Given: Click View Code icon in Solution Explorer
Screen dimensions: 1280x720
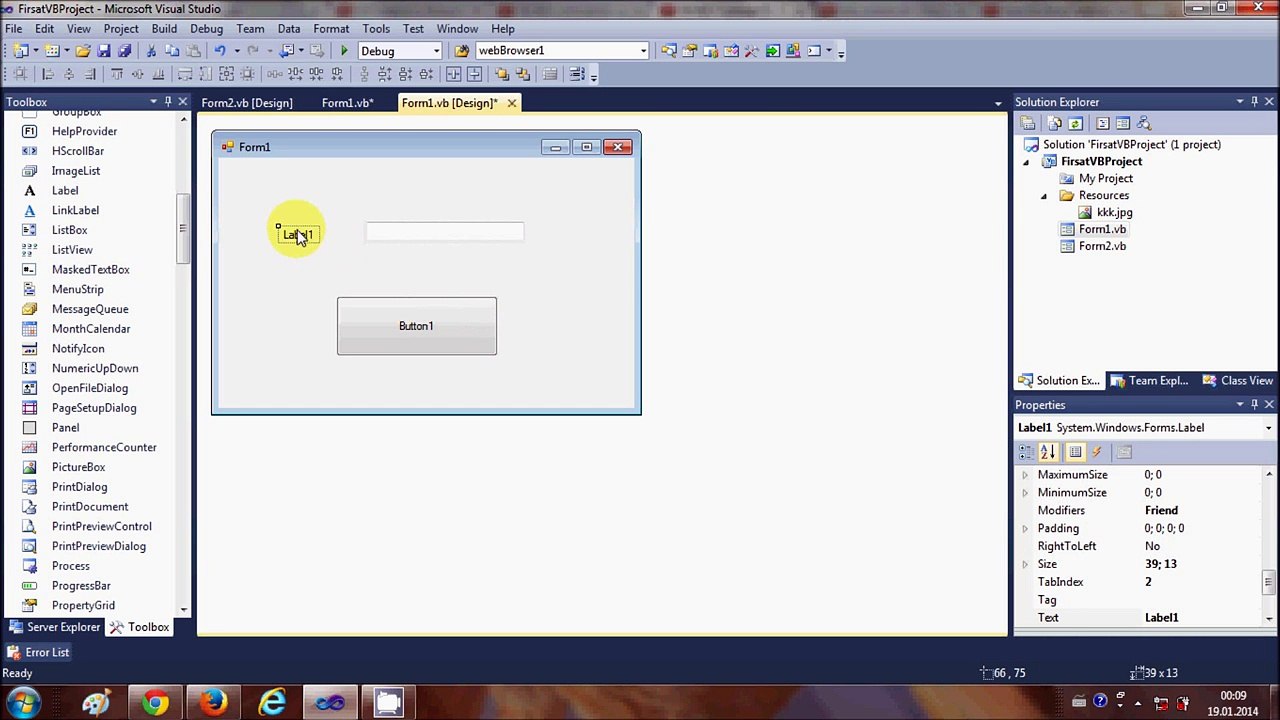Looking at the screenshot, I should coord(1102,123).
